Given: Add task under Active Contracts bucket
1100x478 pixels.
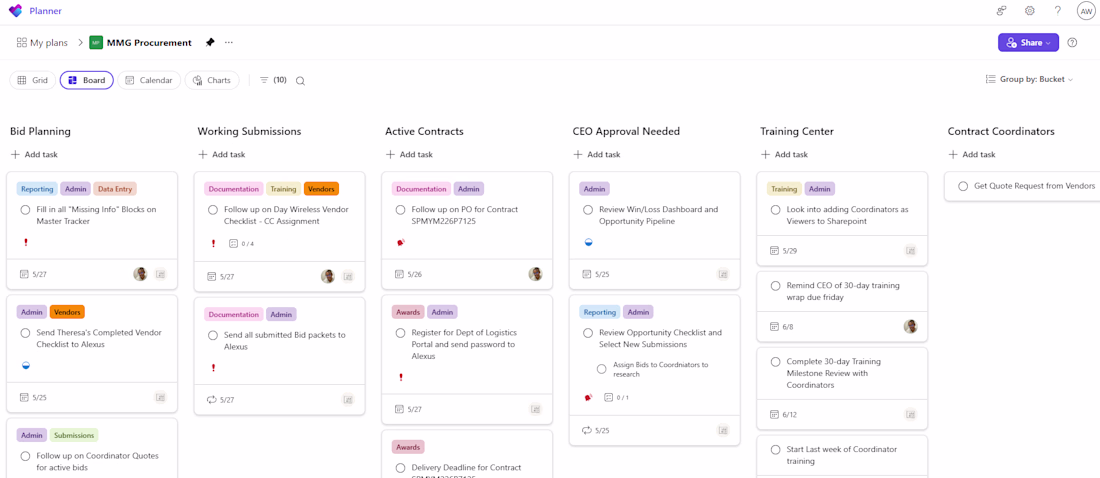Looking at the screenshot, I should 409,154.
